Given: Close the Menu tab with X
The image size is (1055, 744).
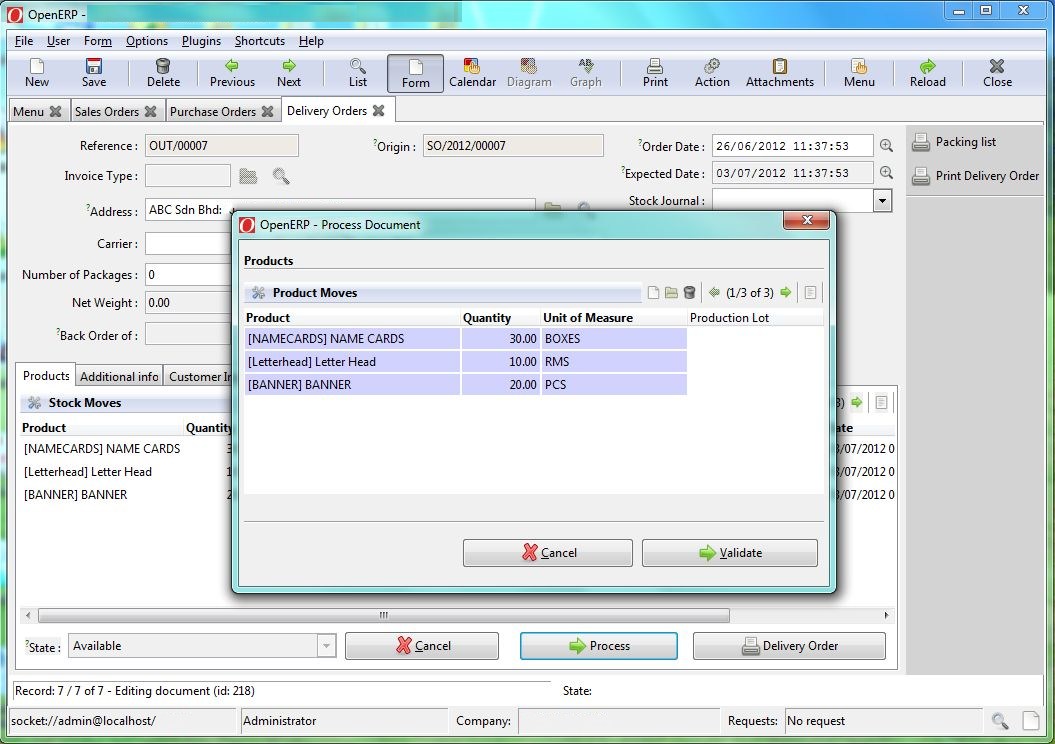Looking at the screenshot, I should 56,111.
